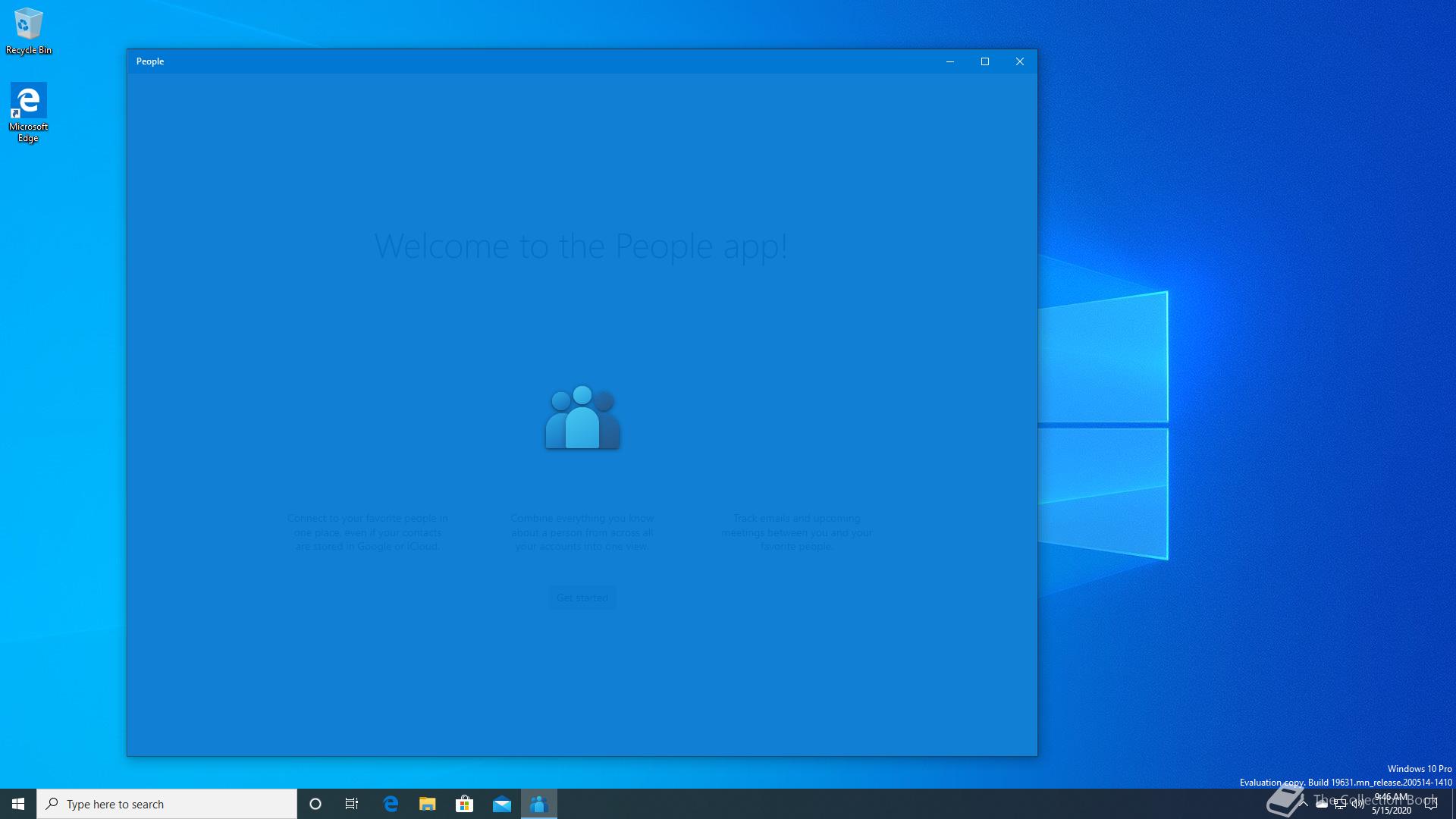Open the Mail app from the taskbar
The height and width of the screenshot is (819, 1456).
[501, 804]
